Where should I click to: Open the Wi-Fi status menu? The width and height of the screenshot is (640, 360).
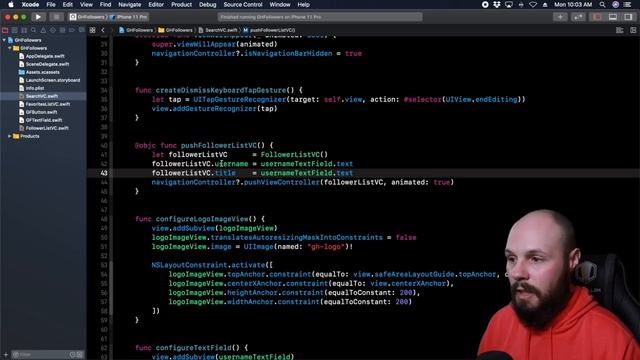click(533, 4)
